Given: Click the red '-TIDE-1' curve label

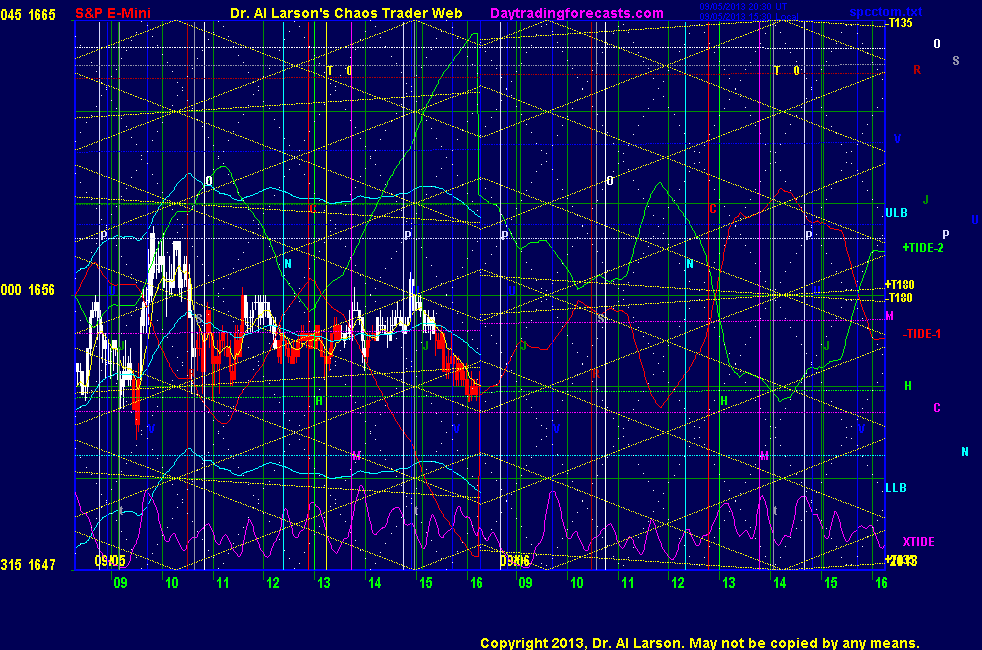Looking at the screenshot, I should point(922,334).
